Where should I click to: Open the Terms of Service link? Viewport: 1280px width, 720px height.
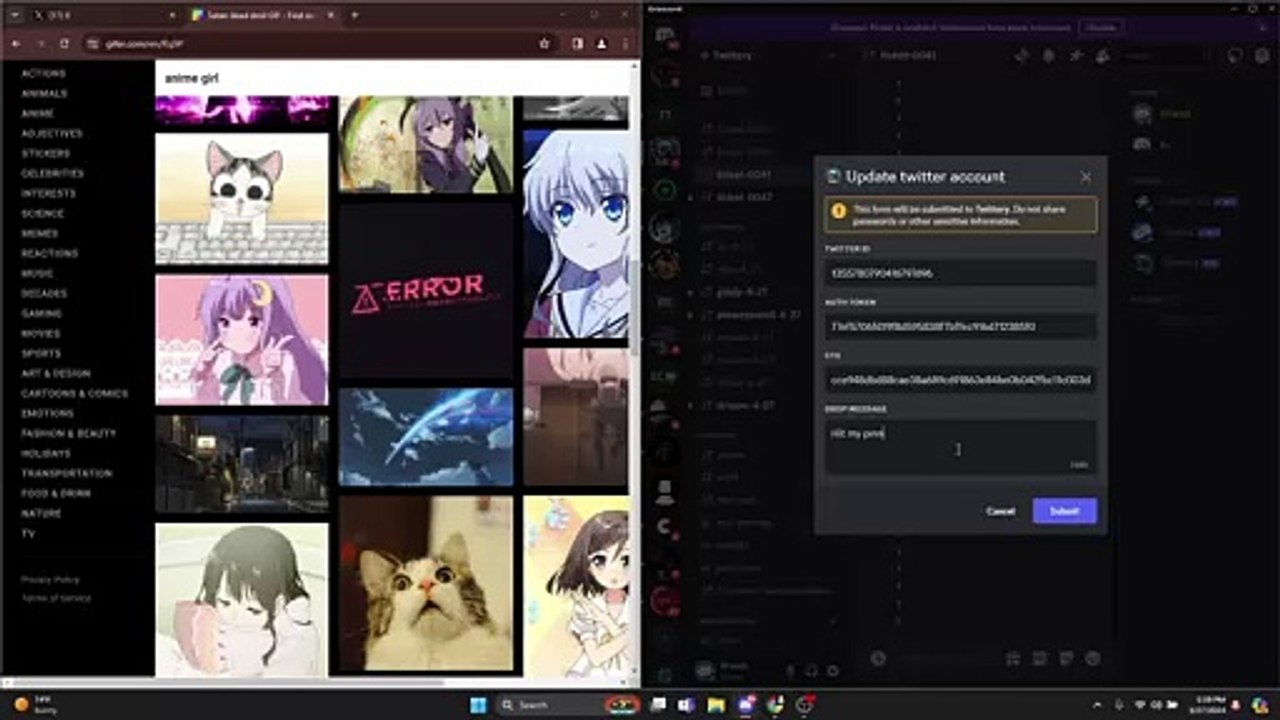tap(56, 598)
